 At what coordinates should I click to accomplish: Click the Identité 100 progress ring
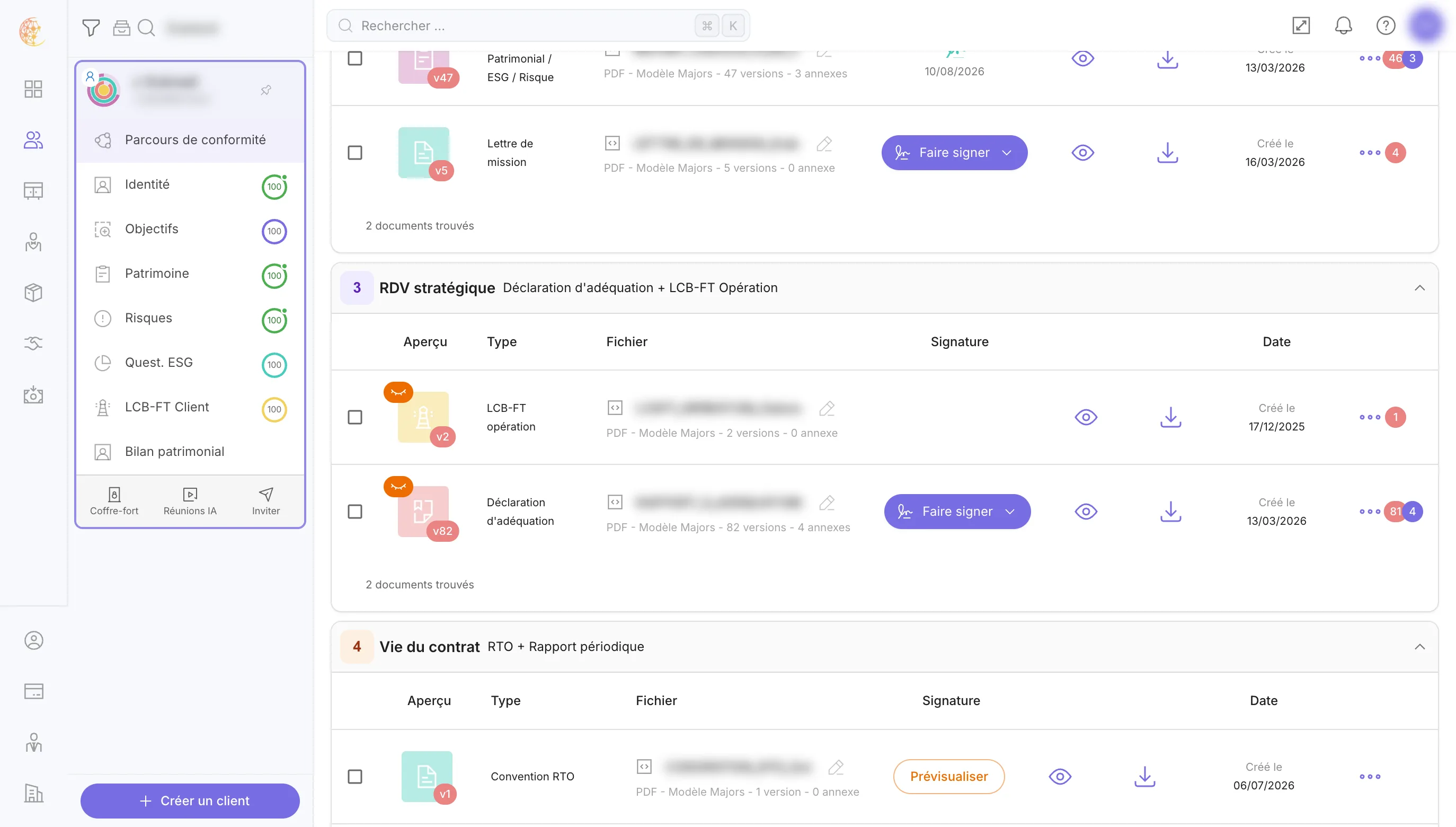274,187
